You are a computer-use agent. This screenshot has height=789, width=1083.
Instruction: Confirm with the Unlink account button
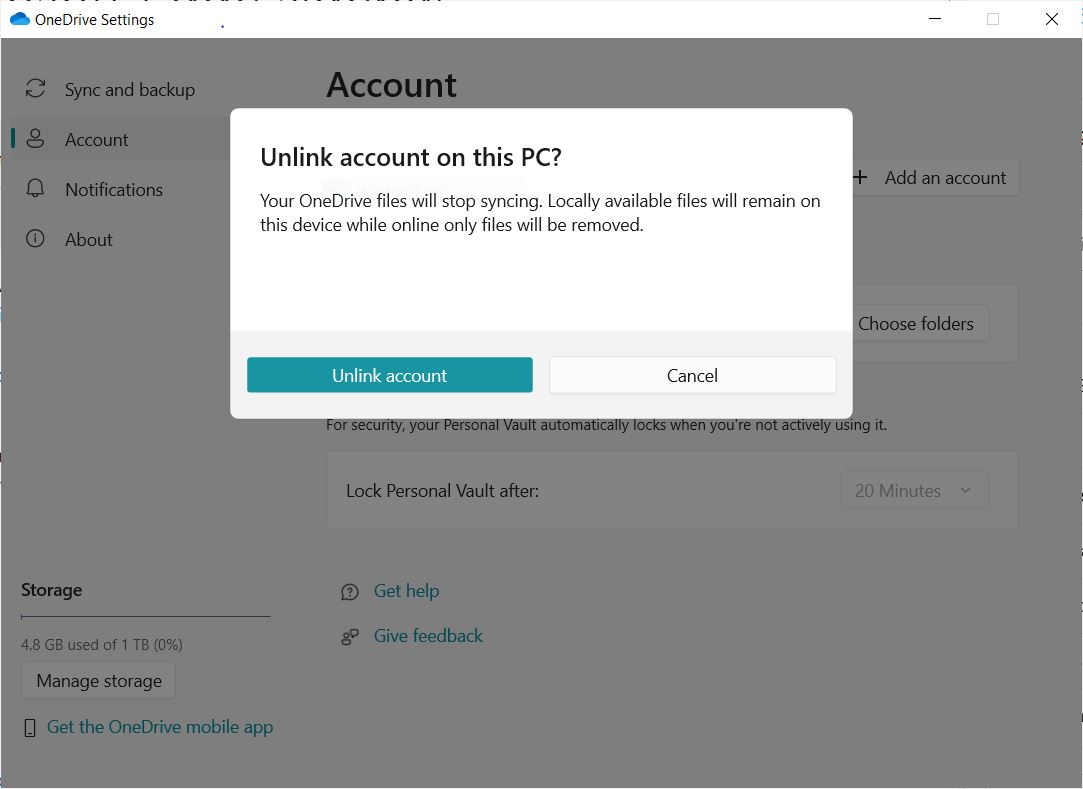(389, 375)
